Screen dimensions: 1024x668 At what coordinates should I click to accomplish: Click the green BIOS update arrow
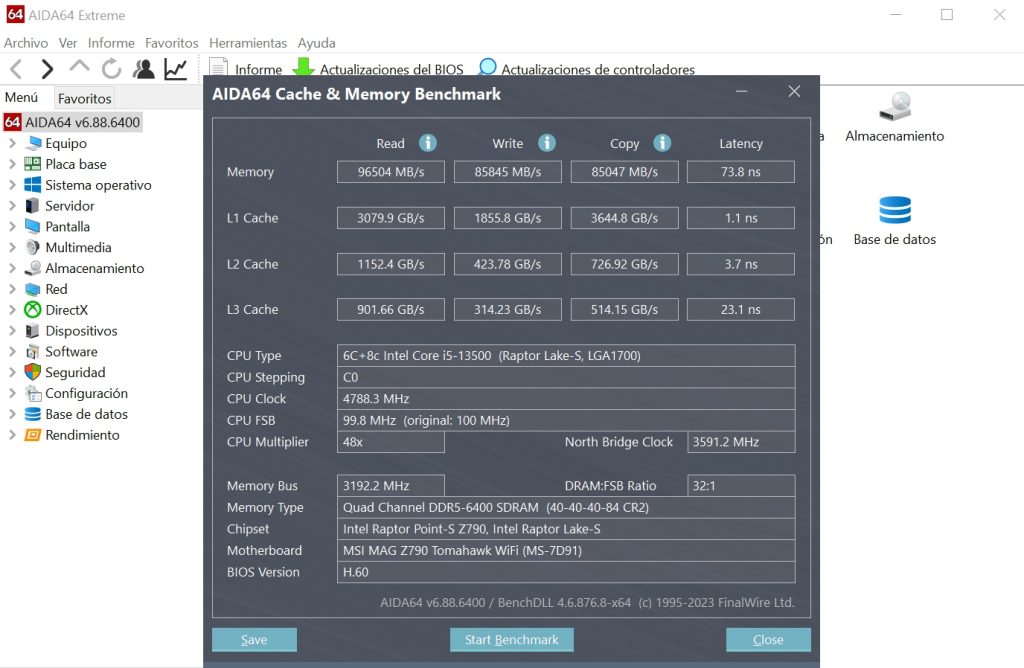click(303, 67)
